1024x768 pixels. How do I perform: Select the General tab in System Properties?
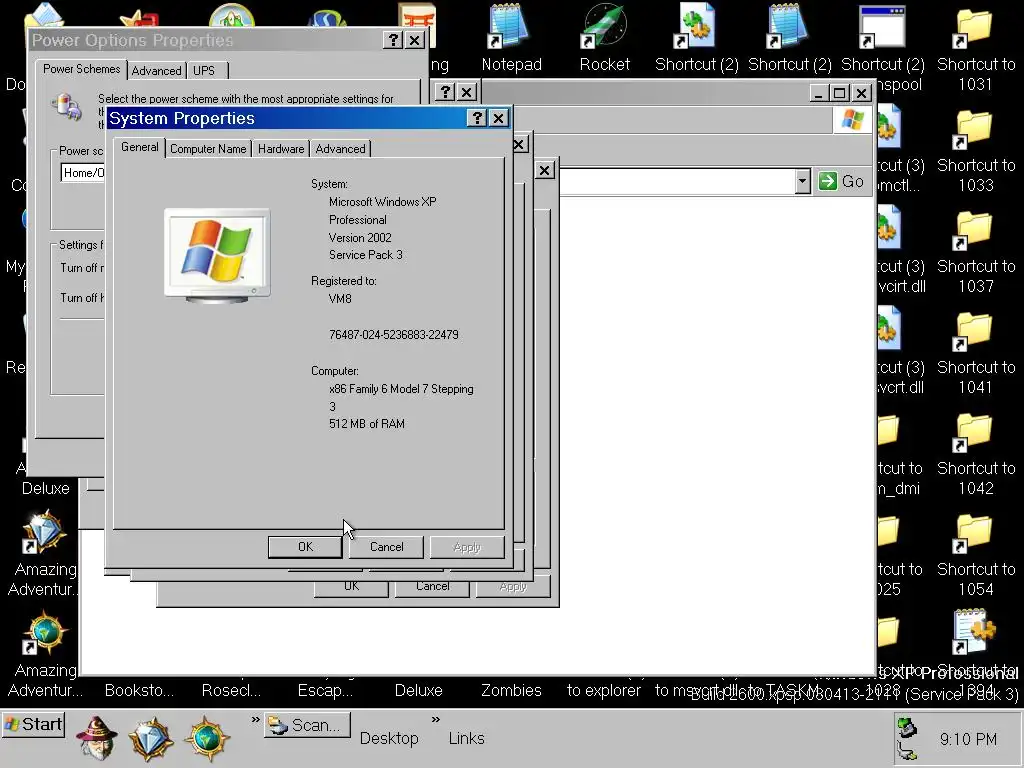pyautogui.click(x=139, y=147)
